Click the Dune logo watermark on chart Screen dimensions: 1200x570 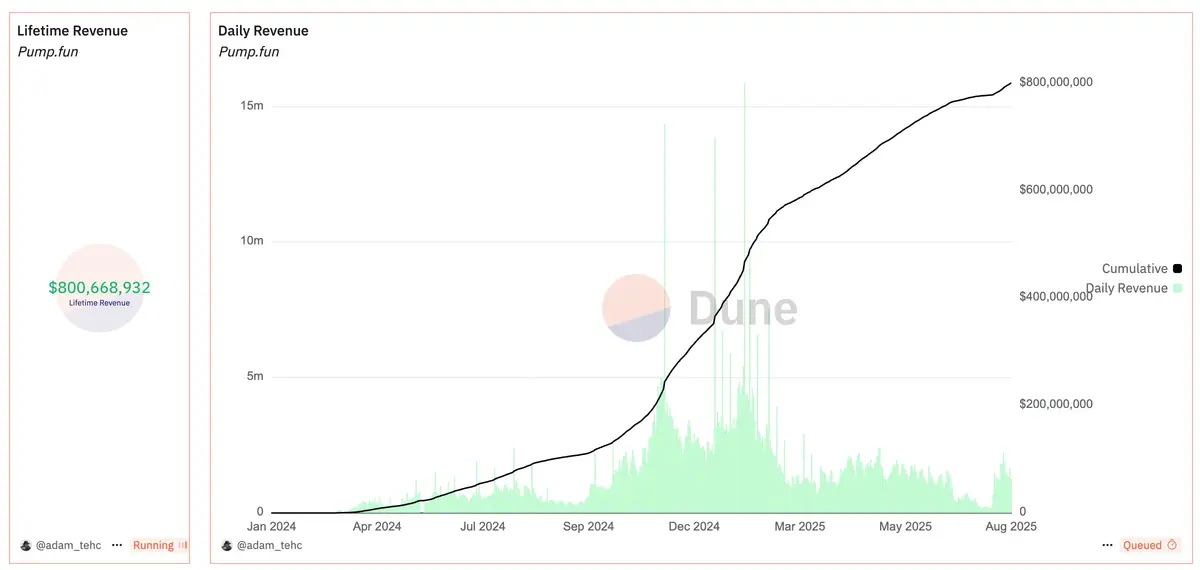(x=699, y=309)
